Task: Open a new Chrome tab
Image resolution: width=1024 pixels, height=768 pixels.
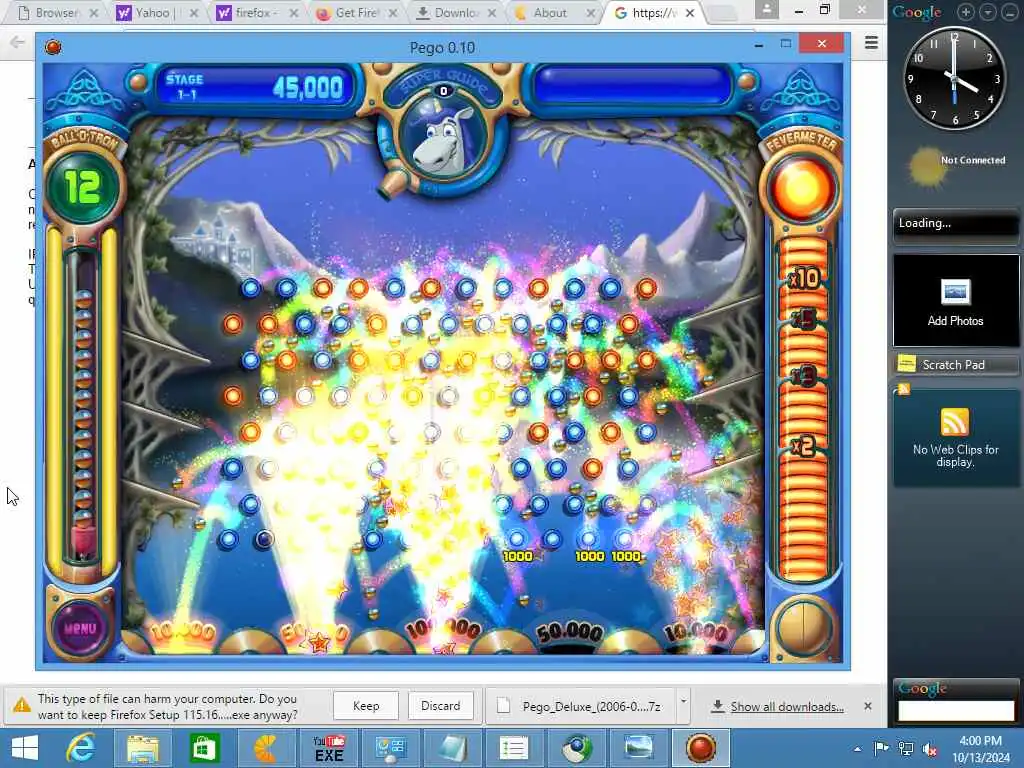Action: point(720,13)
